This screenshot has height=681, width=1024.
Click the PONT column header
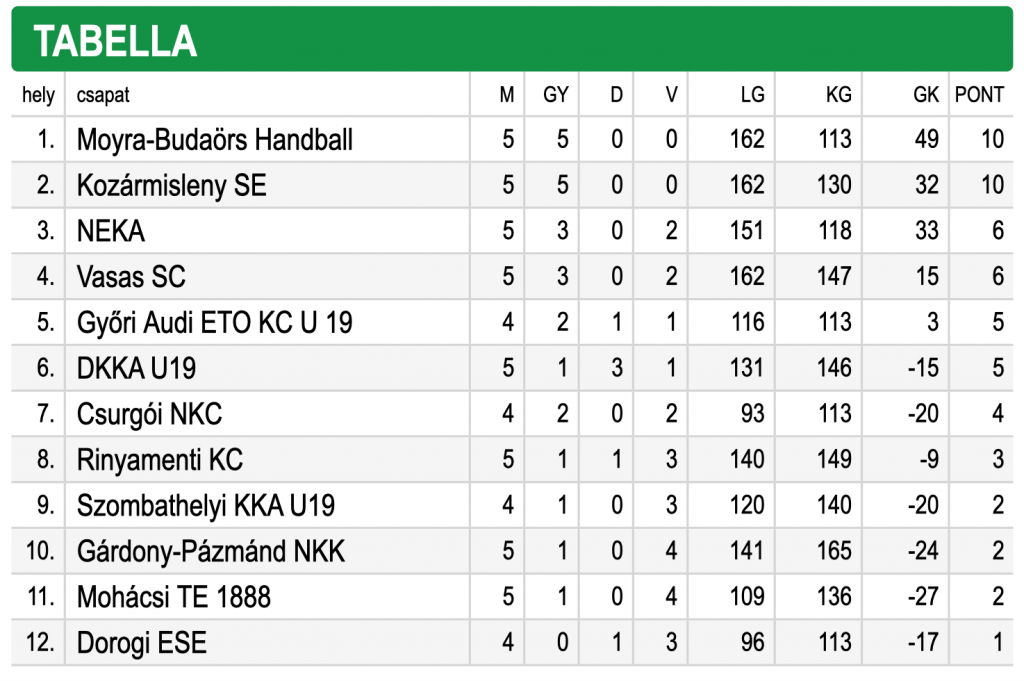[978, 95]
